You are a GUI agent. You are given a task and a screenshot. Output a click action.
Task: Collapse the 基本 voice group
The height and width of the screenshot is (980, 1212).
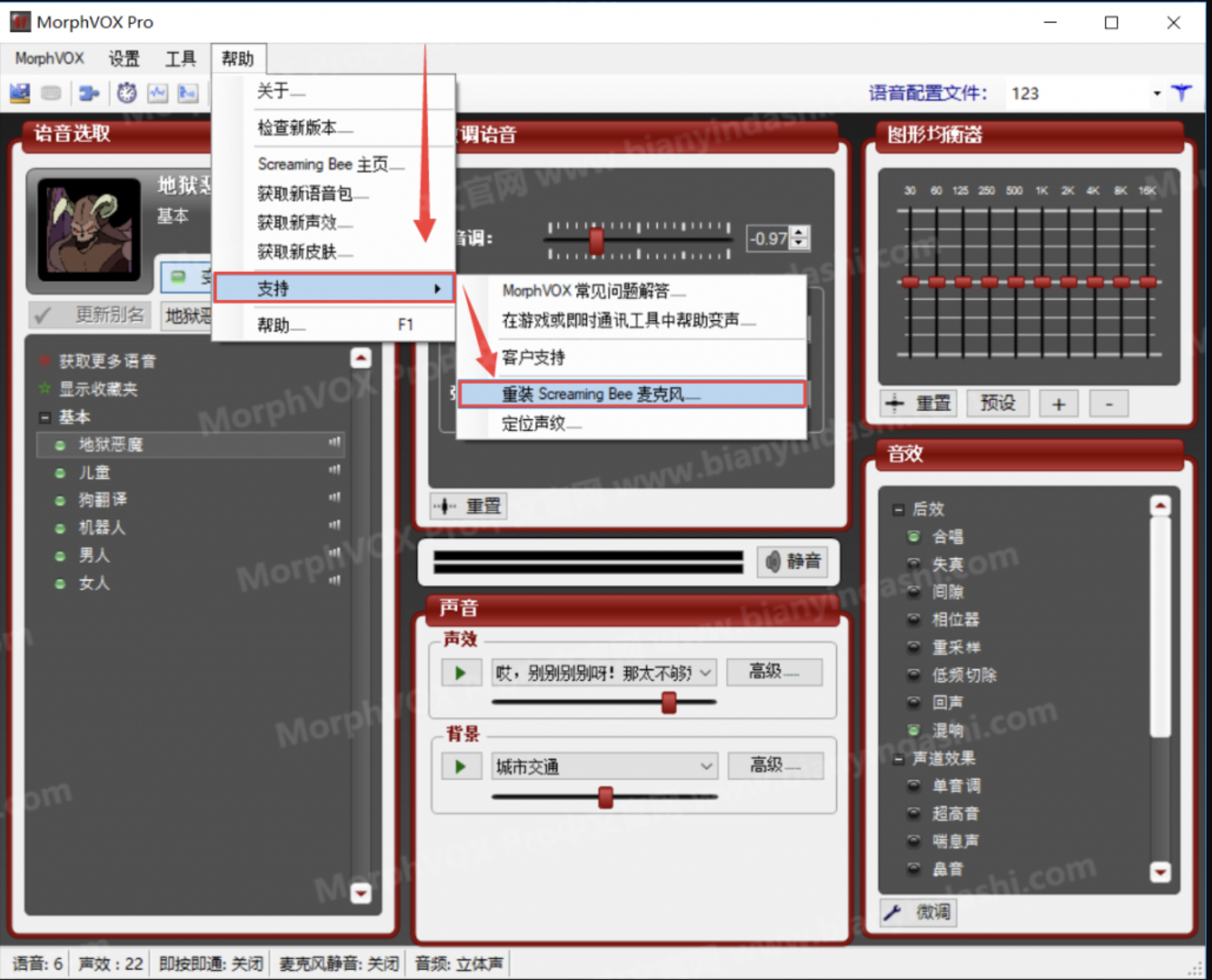click(45, 417)
